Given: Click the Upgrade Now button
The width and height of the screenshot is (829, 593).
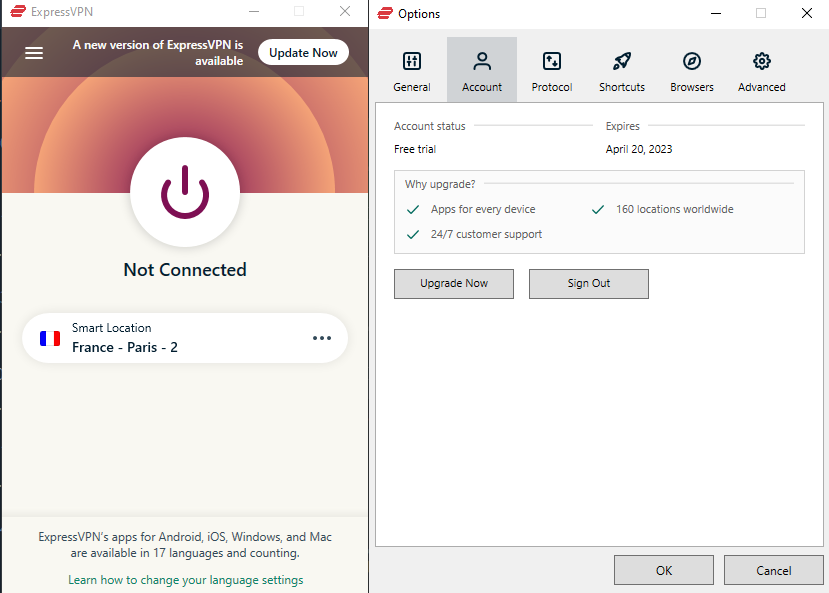Looking at the screenshot, I should [454, 284].
